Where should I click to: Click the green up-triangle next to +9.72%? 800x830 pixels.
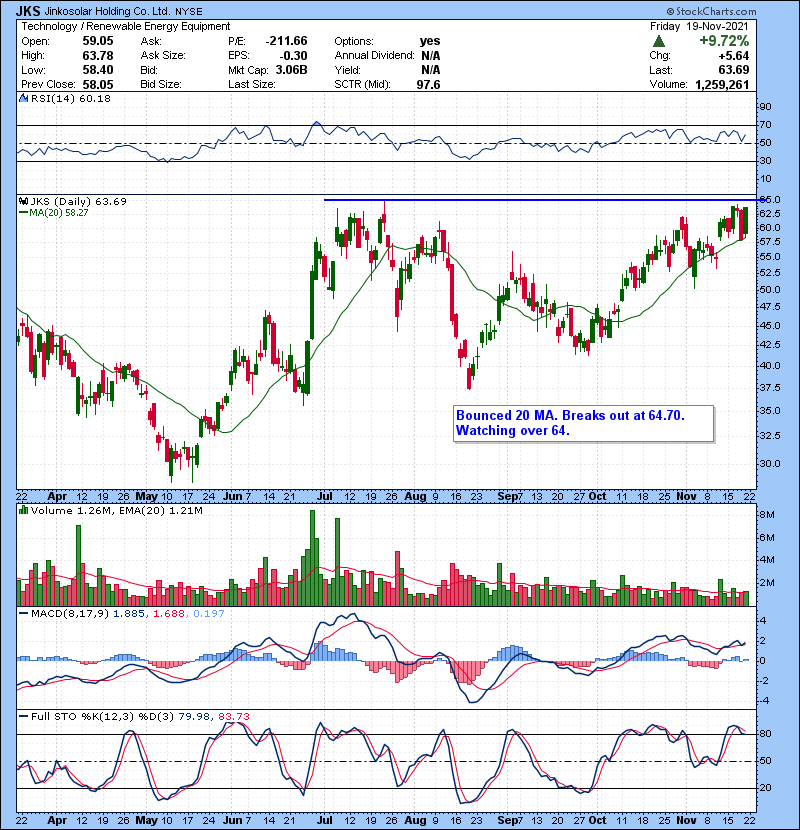[x=659, y=41]
